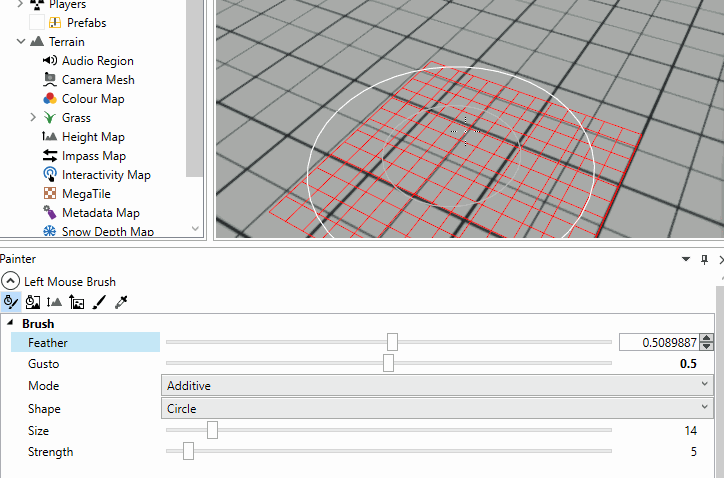Increase Feather value with up stepper

[x=706, y=338]
